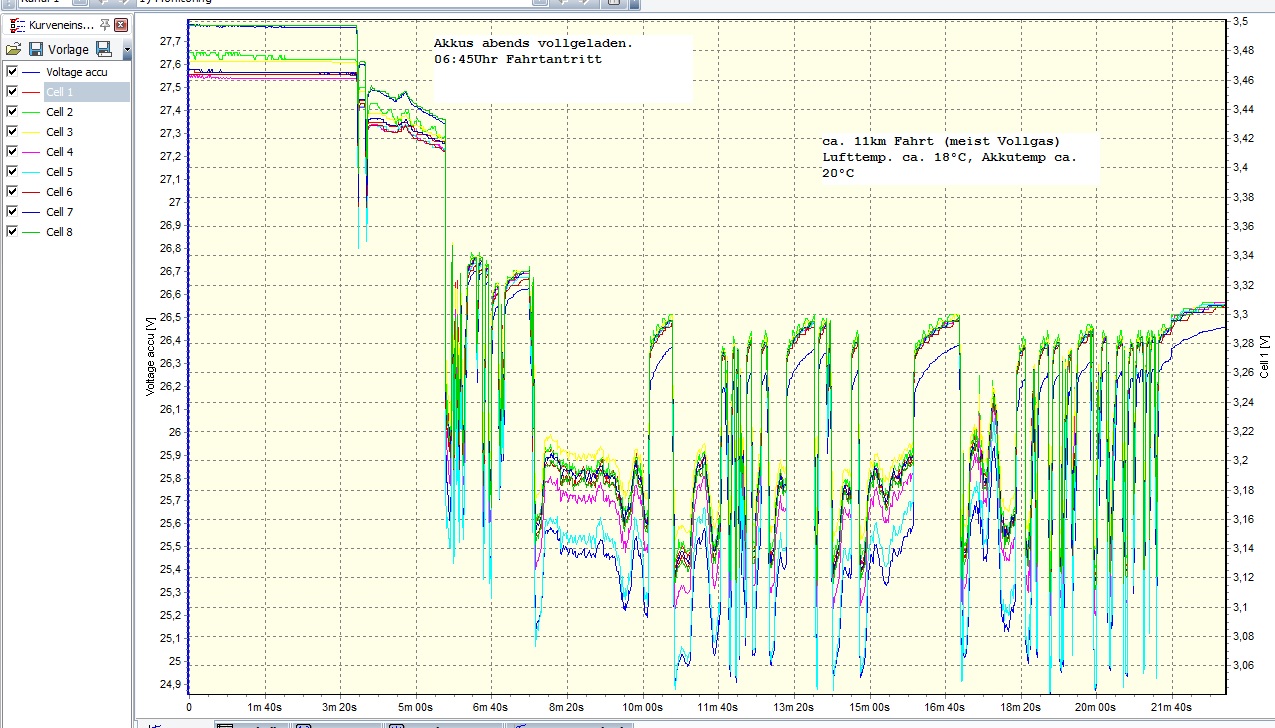Open the toolbar options dropdown arrow
The width and height of the screenshot is (1275, 728).
click(127, 49)
